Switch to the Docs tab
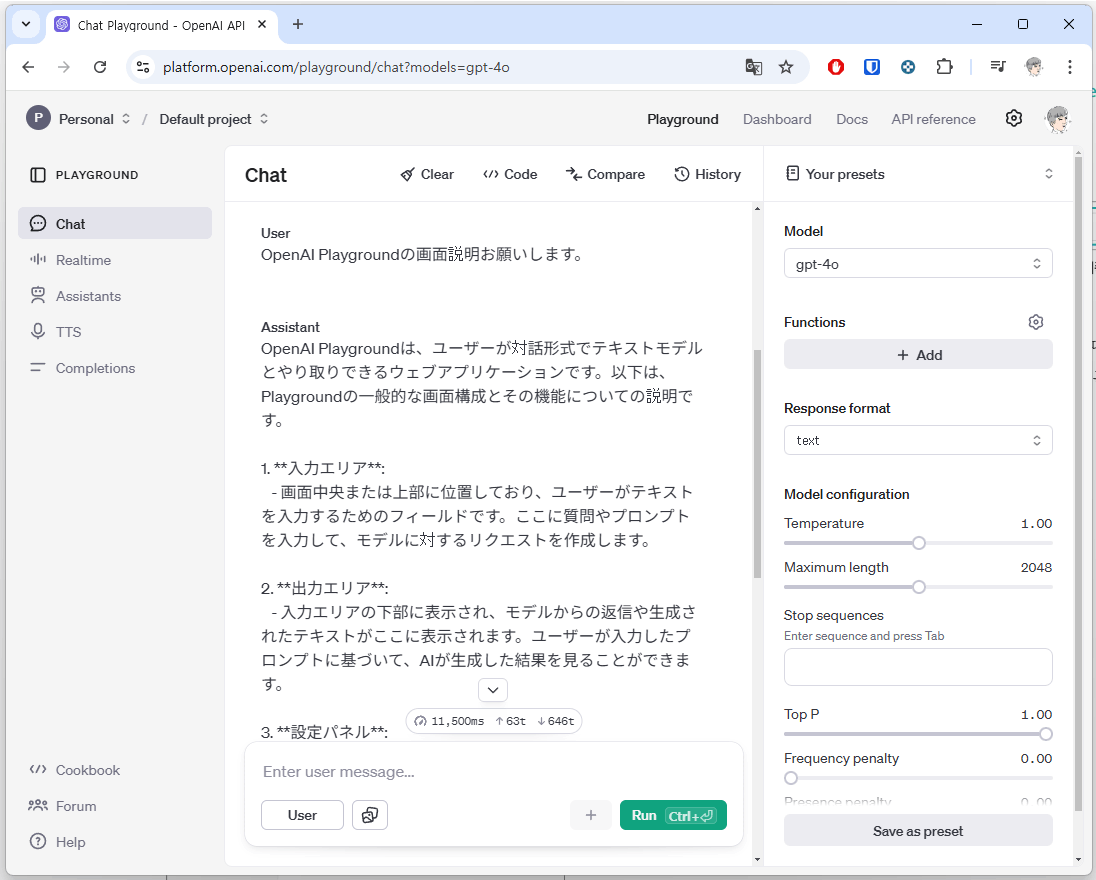The height and width of the screenshot is (880, 1096). coord(851,120)
